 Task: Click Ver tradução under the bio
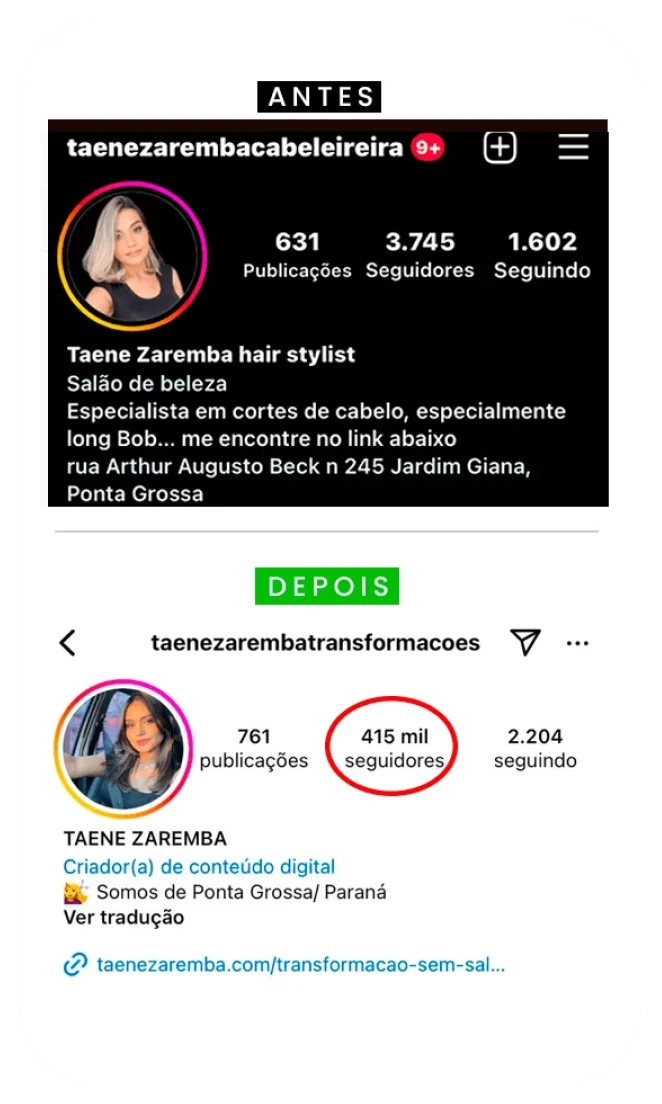coord(124,917)
